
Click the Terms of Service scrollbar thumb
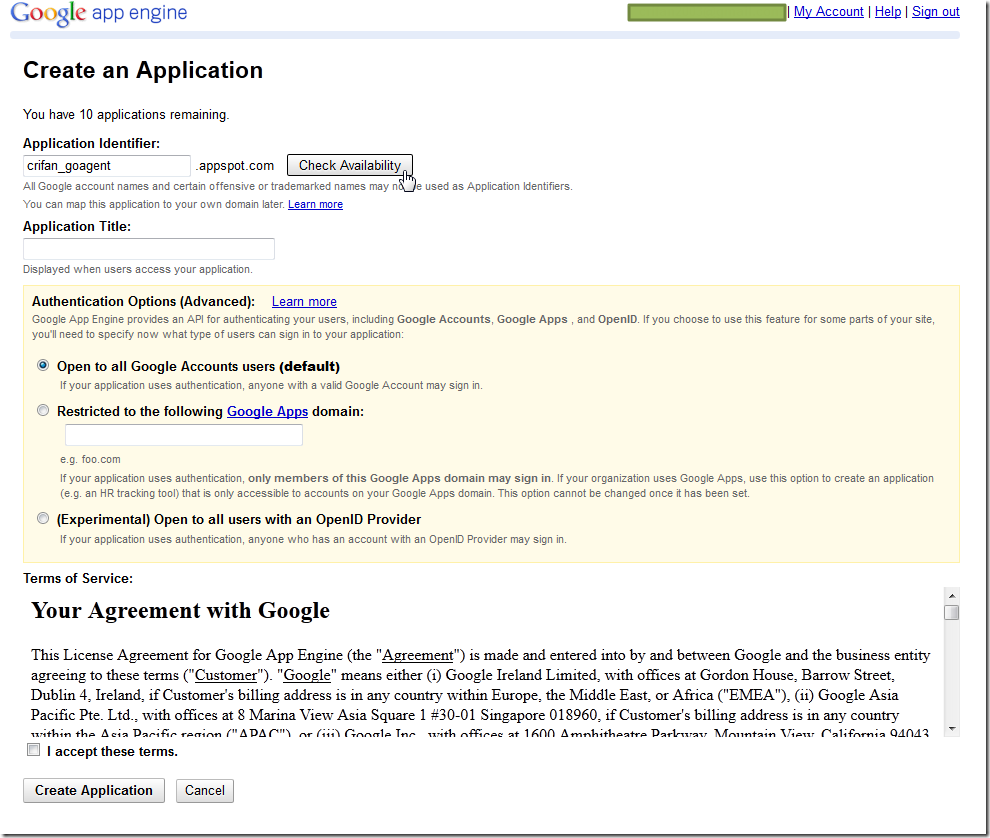click(x=952, y=612)
